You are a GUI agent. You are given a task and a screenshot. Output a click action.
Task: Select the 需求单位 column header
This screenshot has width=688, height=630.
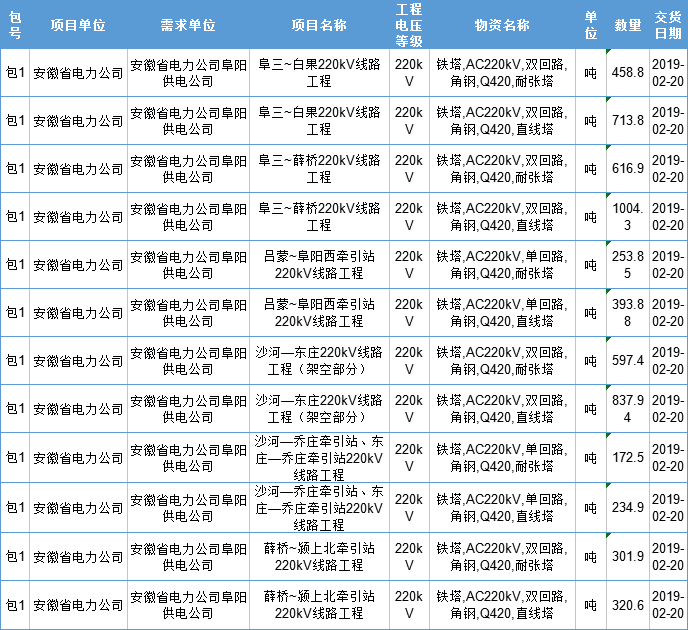(x=188, y=25)
